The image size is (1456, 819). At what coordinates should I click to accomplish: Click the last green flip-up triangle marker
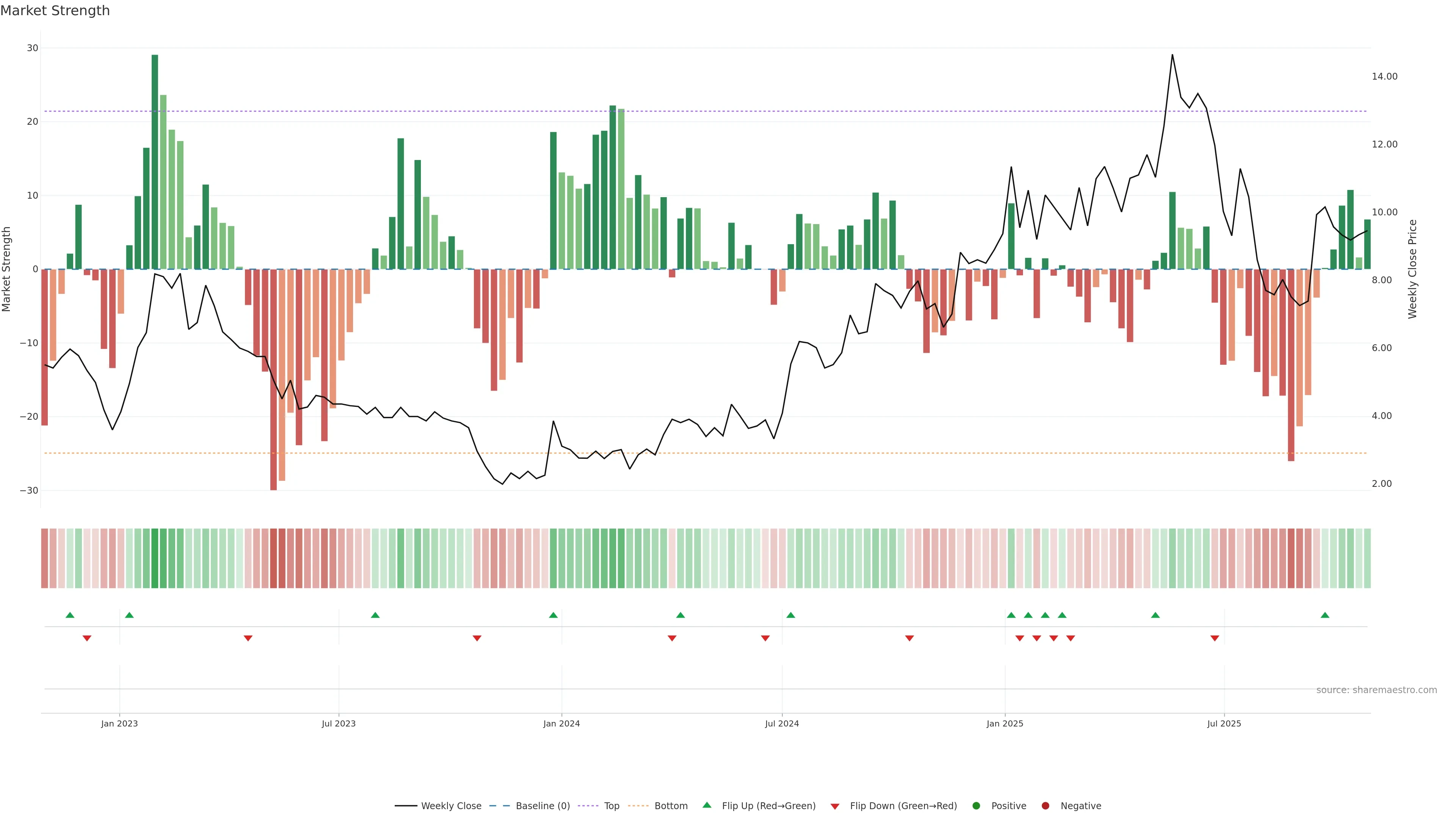[x=1325, y=615]
